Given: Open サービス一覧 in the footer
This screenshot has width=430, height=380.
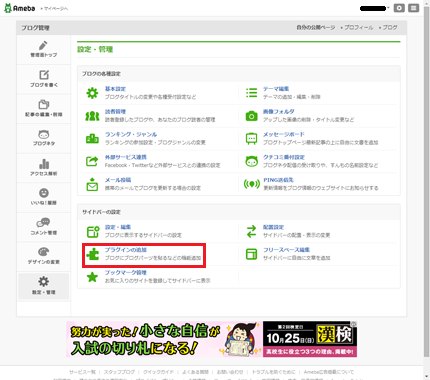Looking at the screenshot, I should (82, 372).
